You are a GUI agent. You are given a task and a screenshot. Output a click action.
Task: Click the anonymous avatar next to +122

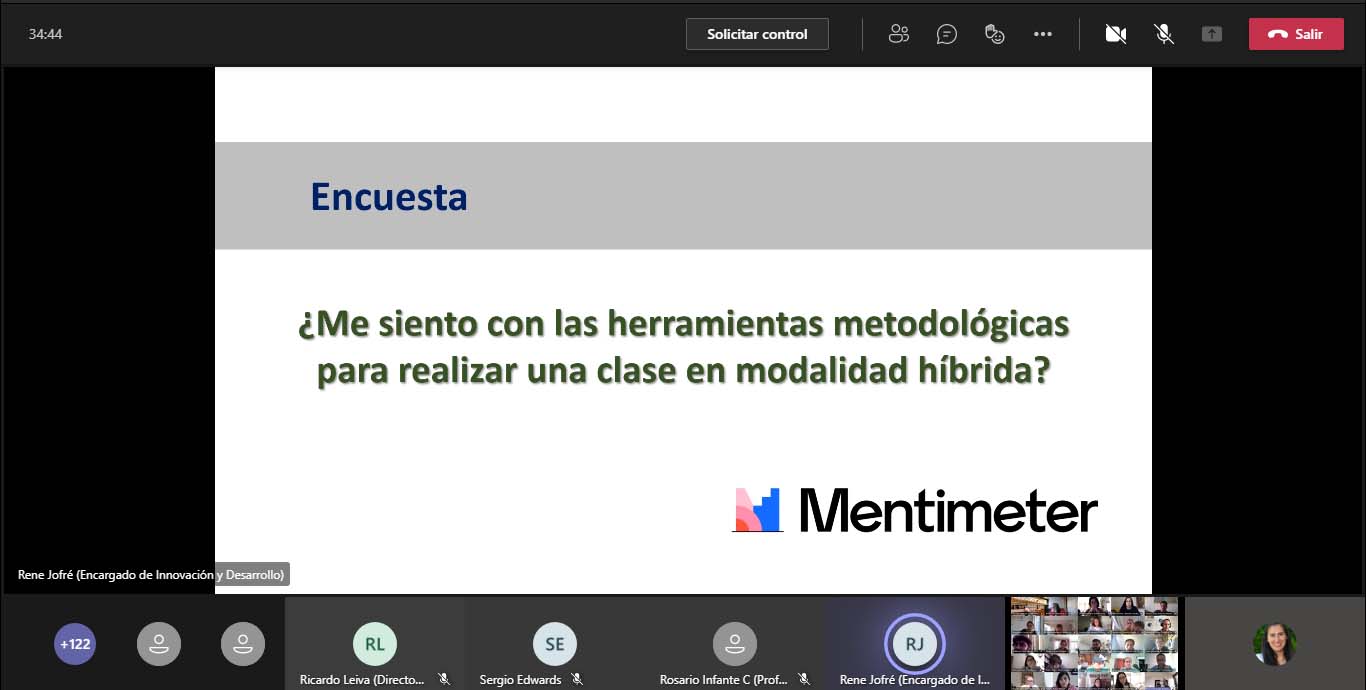pos(159,644)
